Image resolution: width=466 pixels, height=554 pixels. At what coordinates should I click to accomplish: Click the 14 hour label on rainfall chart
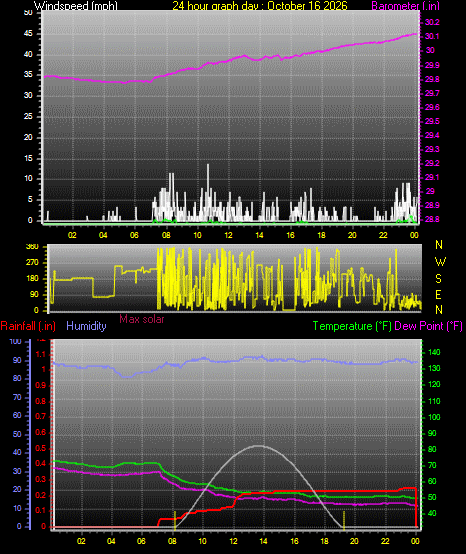click(263, 541)
